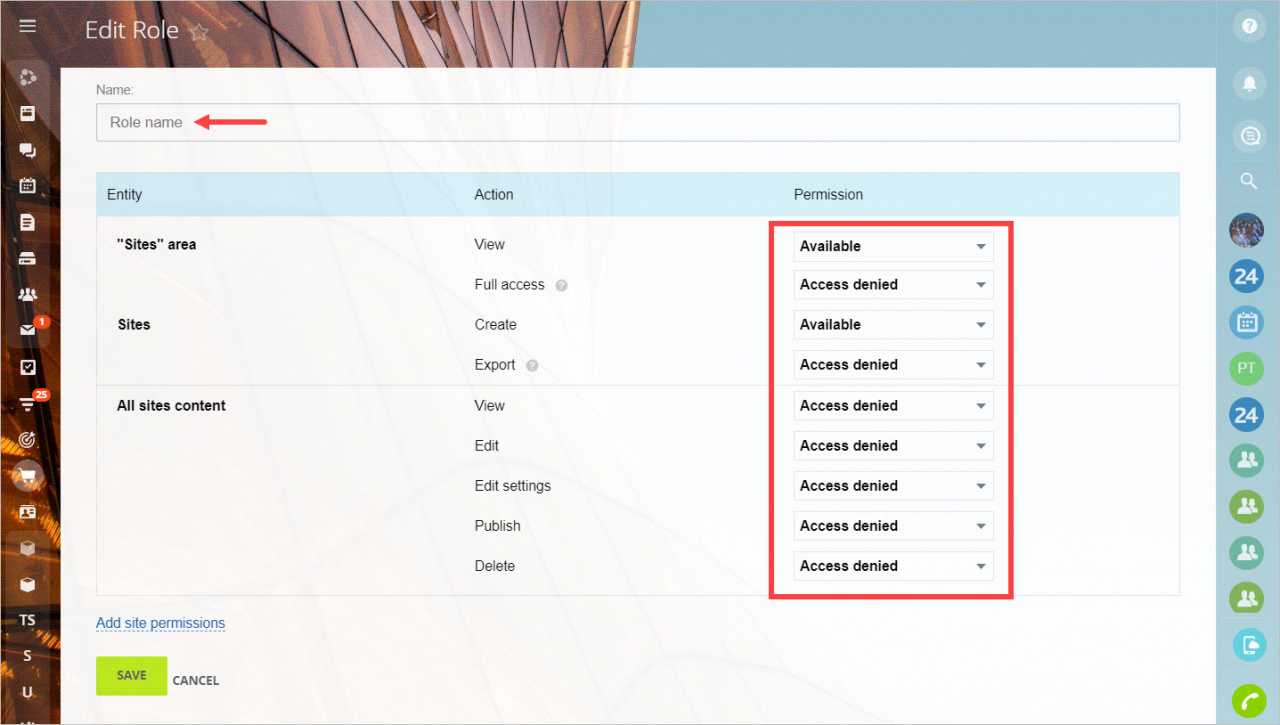Click the Publish action label
Viewport: 1280px width, 725px height.
point(497,525)
